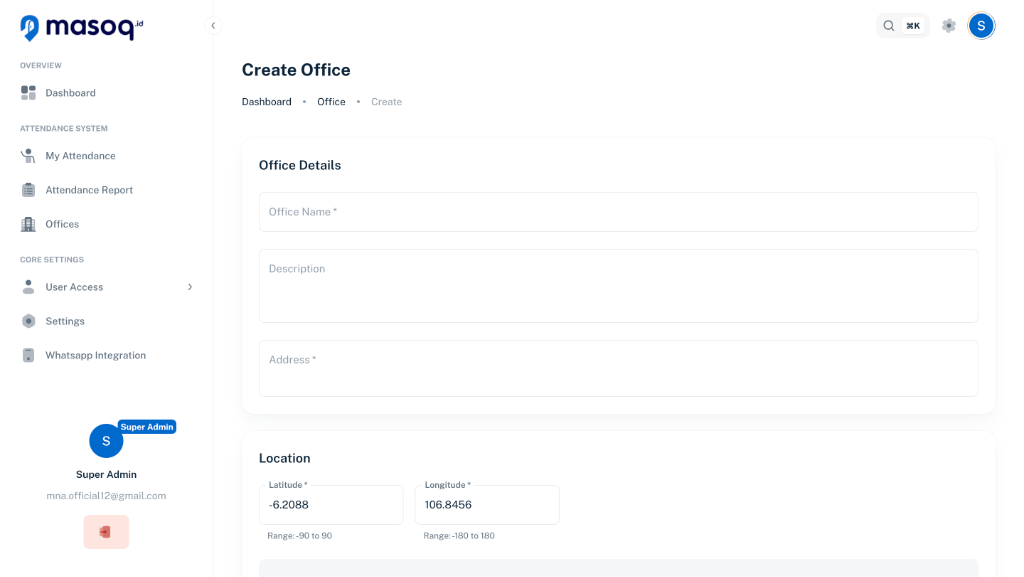Navigate to Dashboard via the breadcrumb
The height and width of the screenshot is (577, 1024).
(x=266, y=101)
